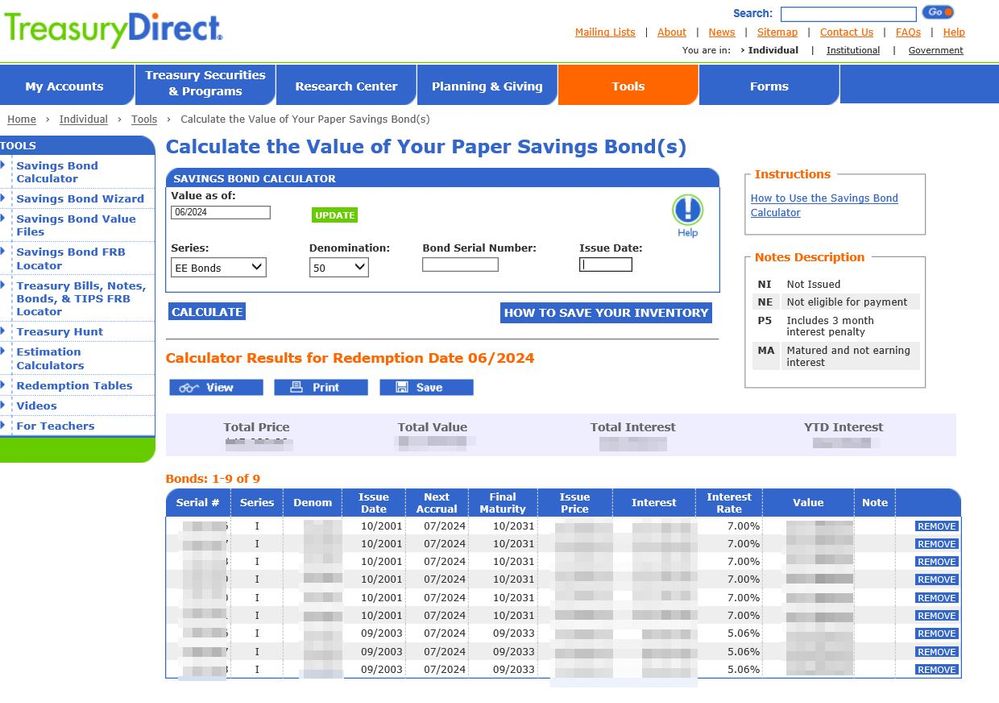Open the Help link in header

click(x=954, y=33)
